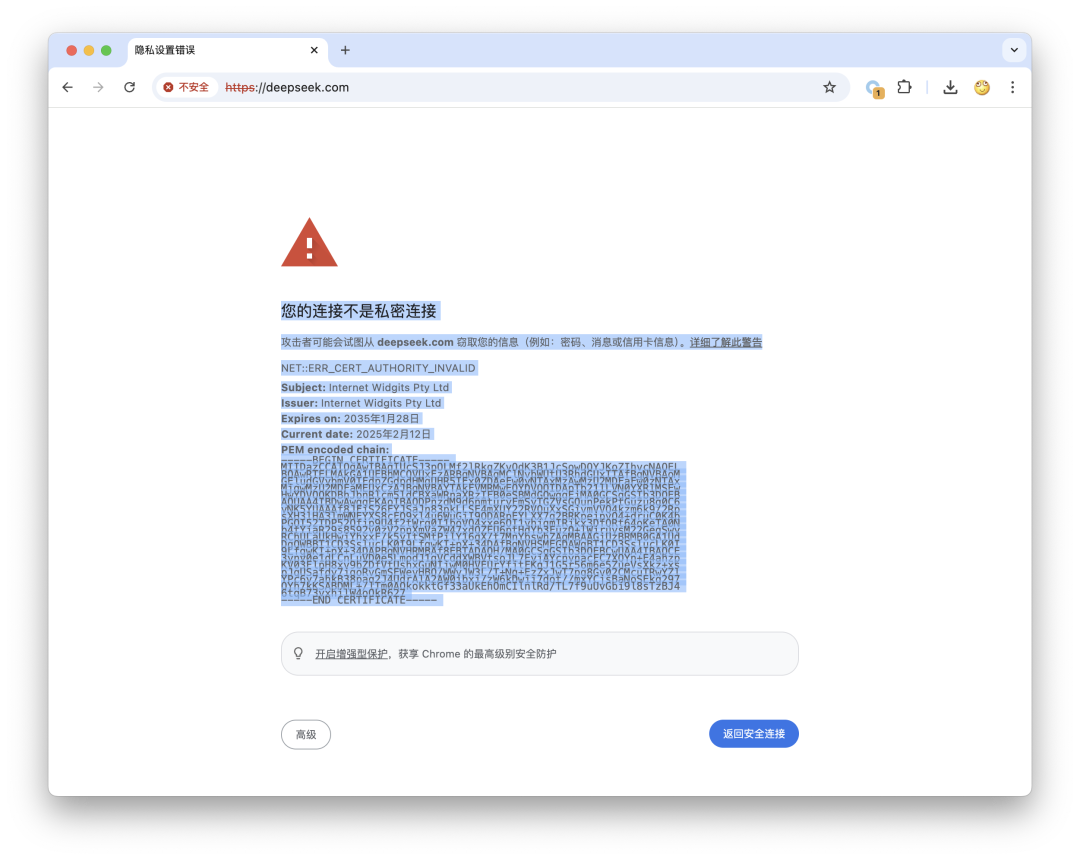Go back using the browser back arrow
Image resolution: width=1080 pixels, height=860 pixels.
coord(67,87)
